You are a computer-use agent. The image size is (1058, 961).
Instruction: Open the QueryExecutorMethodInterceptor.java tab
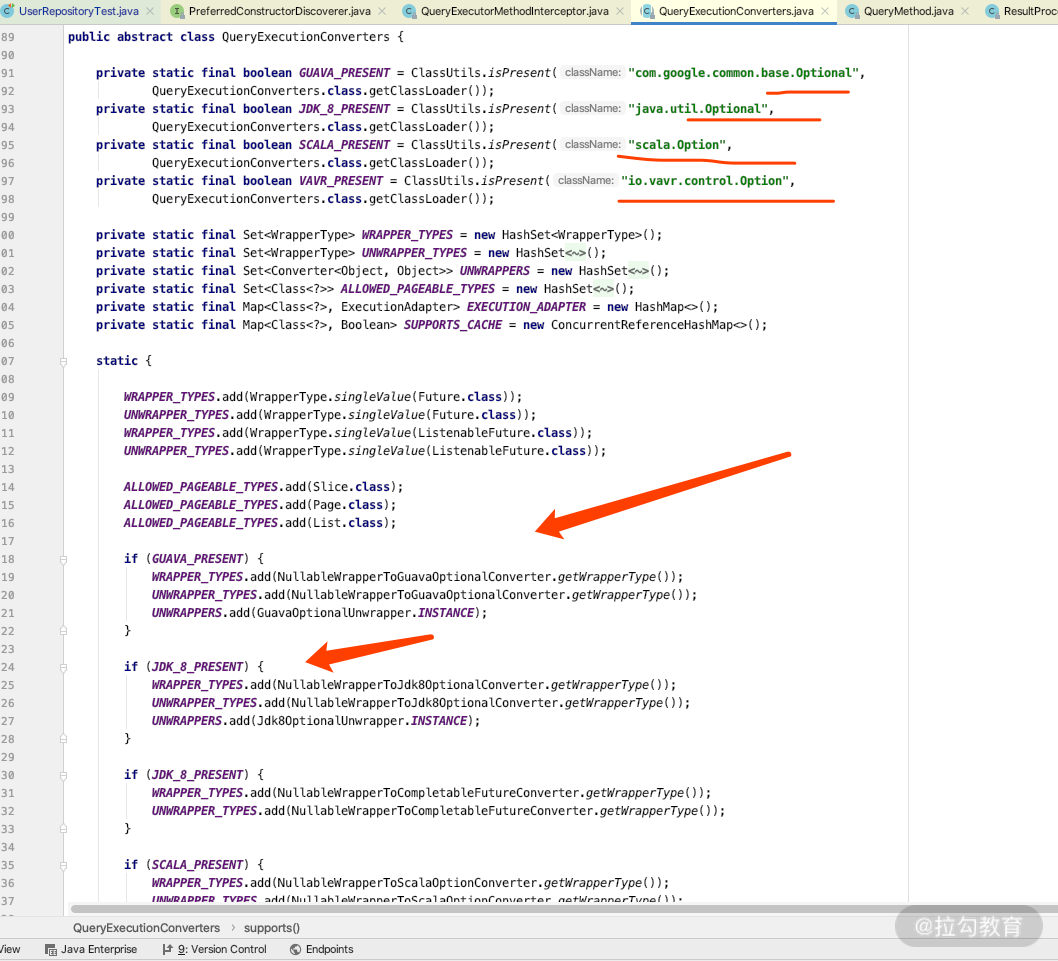[x=514, y=11]
